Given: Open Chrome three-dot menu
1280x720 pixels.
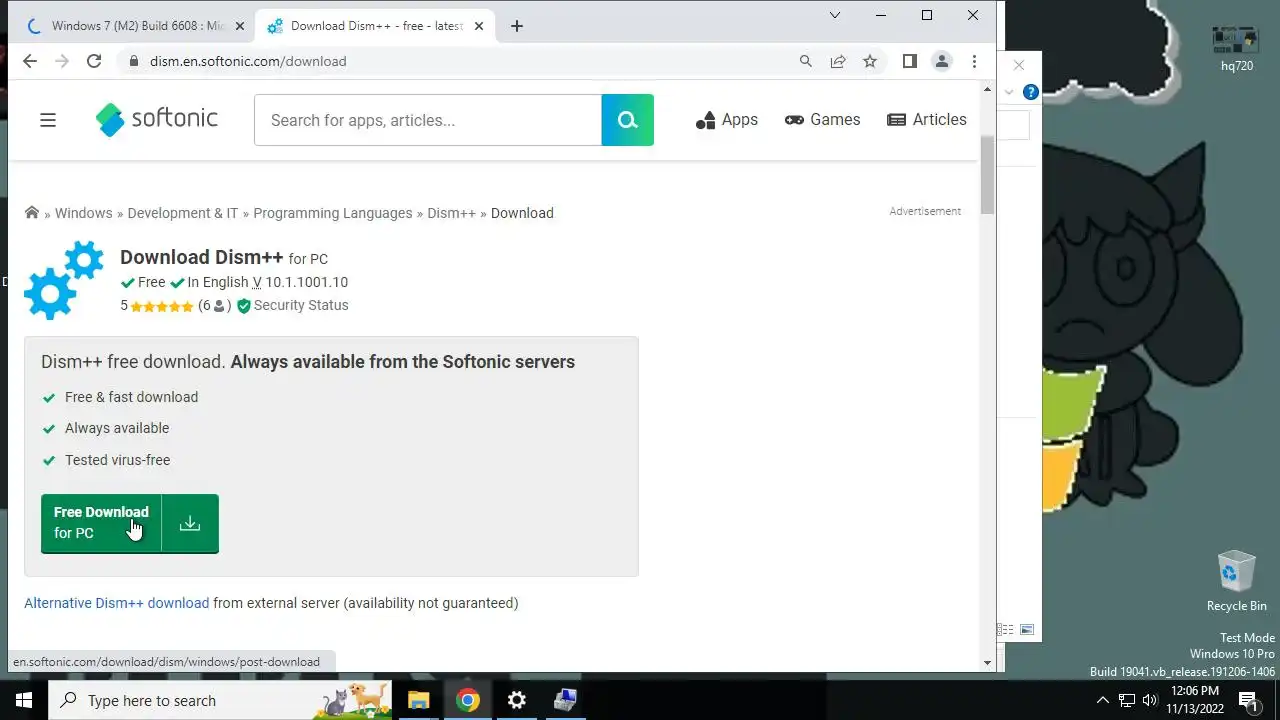Looking at the screenshot, I should [974, 61].
